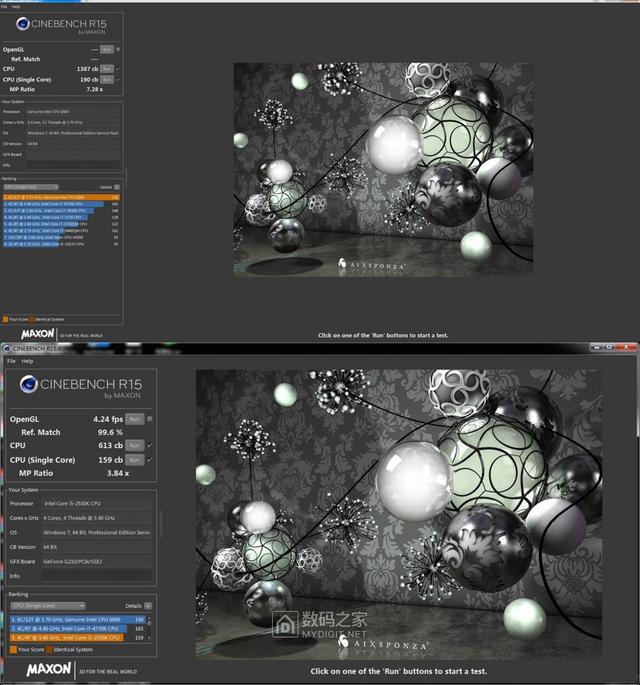Expand Details in the 1387 cb window's ranking
This screenshot has width=640, height=685.
(x=117, y=187)
